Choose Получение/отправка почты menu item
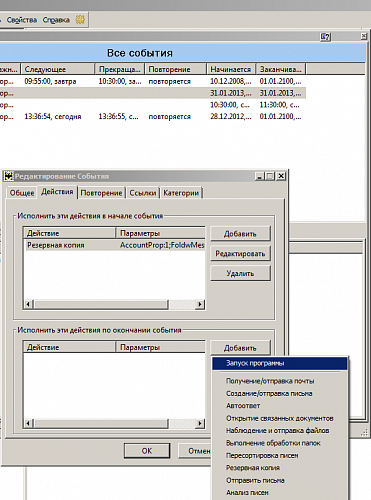371x500 pixels. [280, 381]
